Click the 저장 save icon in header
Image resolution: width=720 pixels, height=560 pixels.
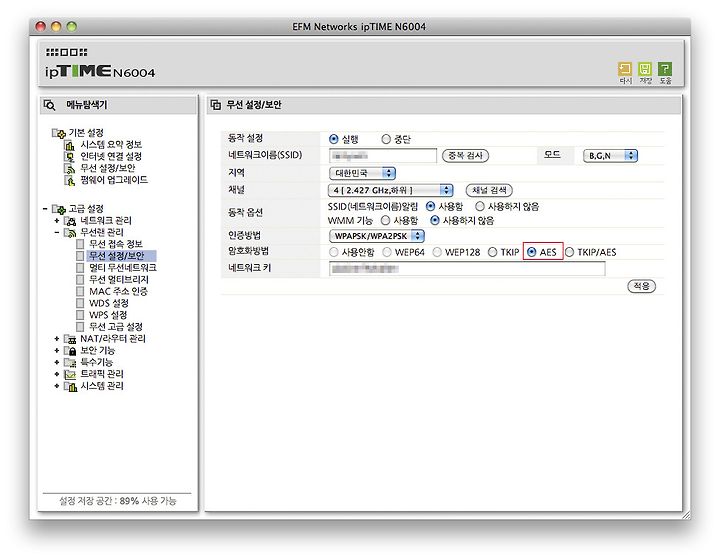point(645,69)
